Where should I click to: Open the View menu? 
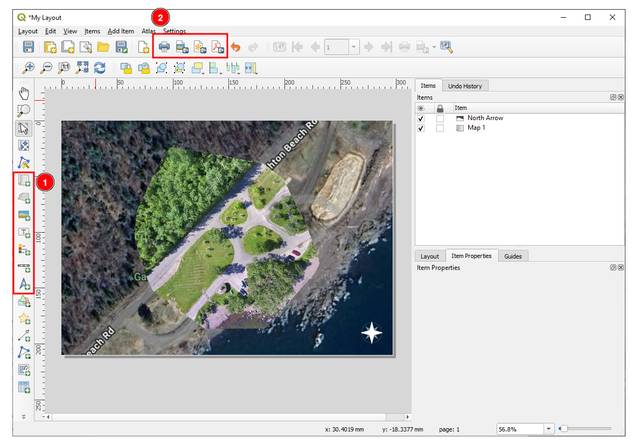(x=70, y=31)
